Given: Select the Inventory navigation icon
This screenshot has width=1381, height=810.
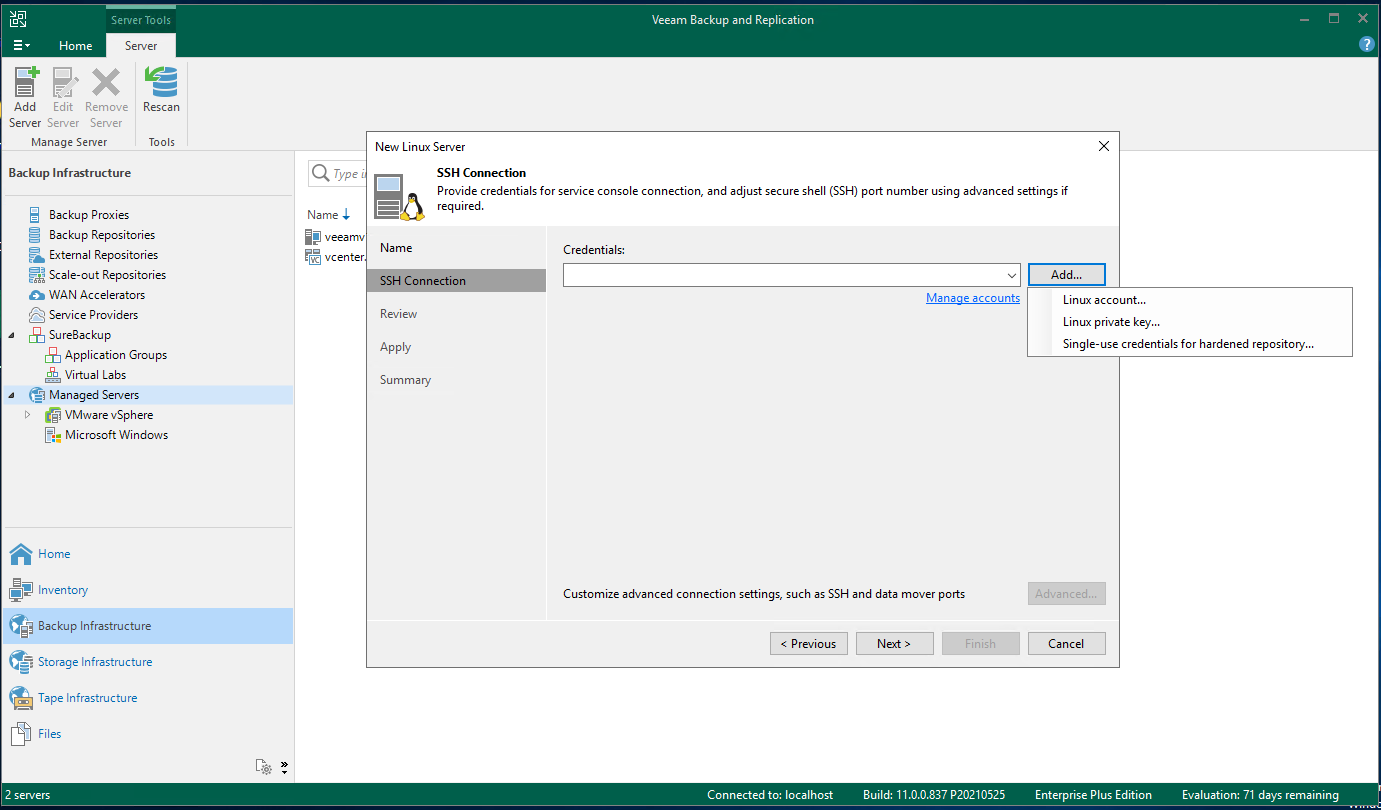Looking at the screenshot, I should 22,590.
